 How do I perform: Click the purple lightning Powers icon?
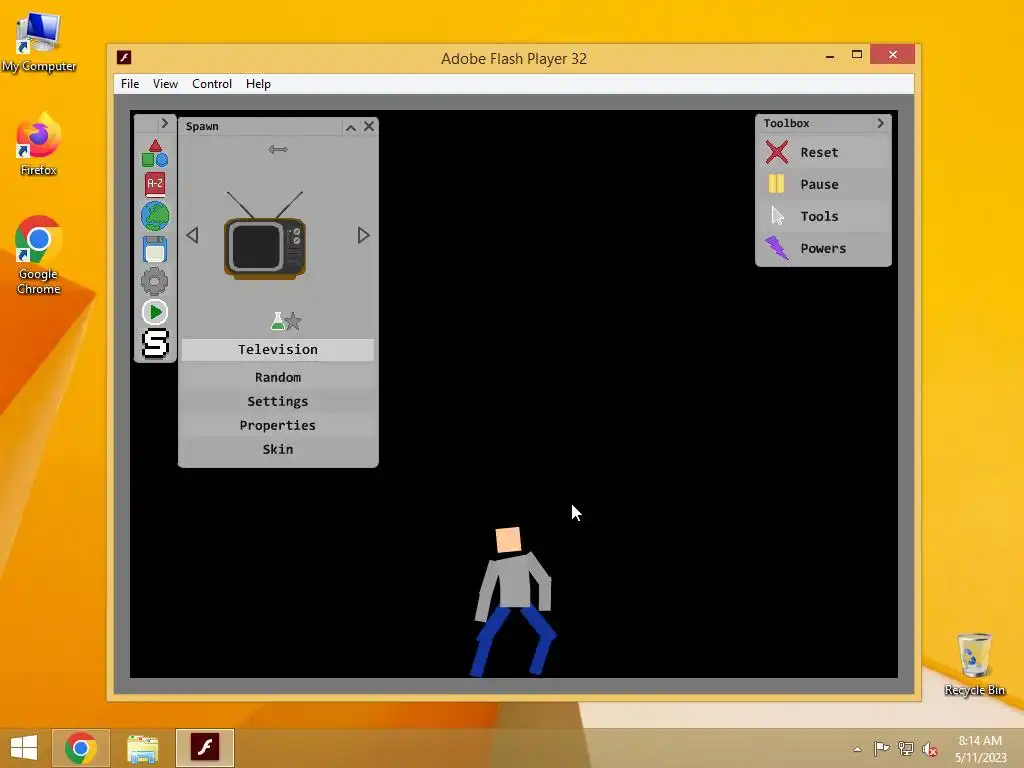pos(776,248)
